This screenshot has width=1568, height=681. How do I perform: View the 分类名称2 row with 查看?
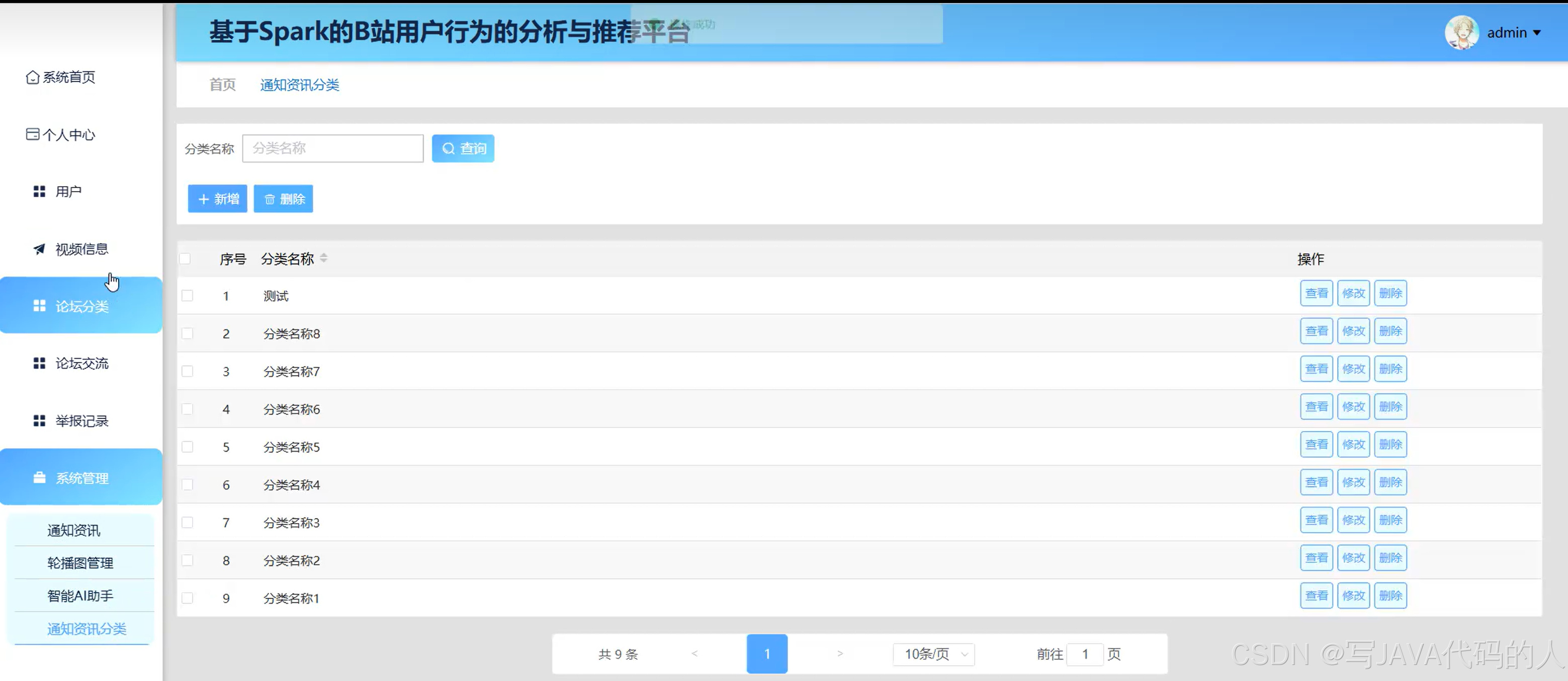click(x=1317, y=557)
